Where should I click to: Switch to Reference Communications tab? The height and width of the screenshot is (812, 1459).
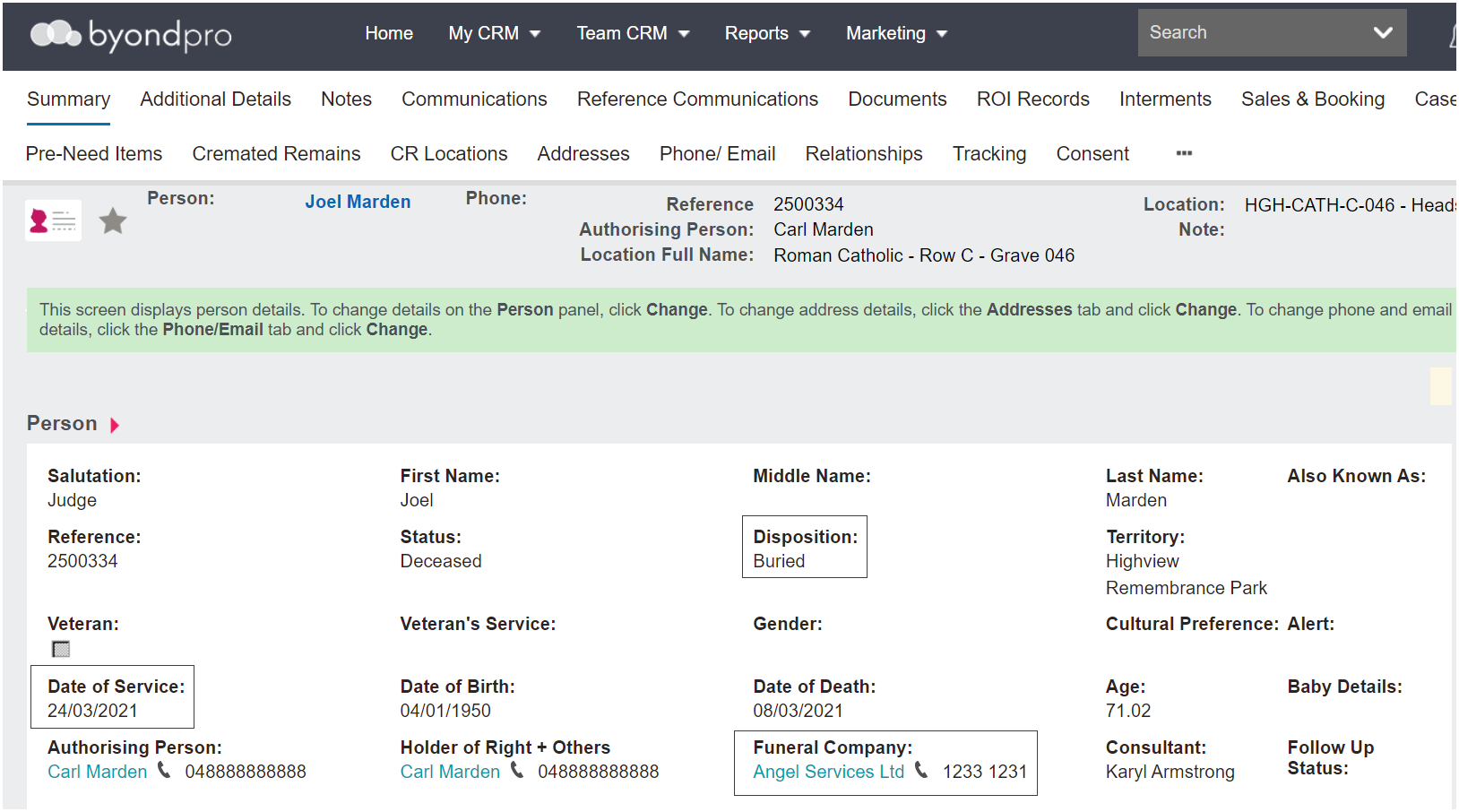(x=697, y=99)
